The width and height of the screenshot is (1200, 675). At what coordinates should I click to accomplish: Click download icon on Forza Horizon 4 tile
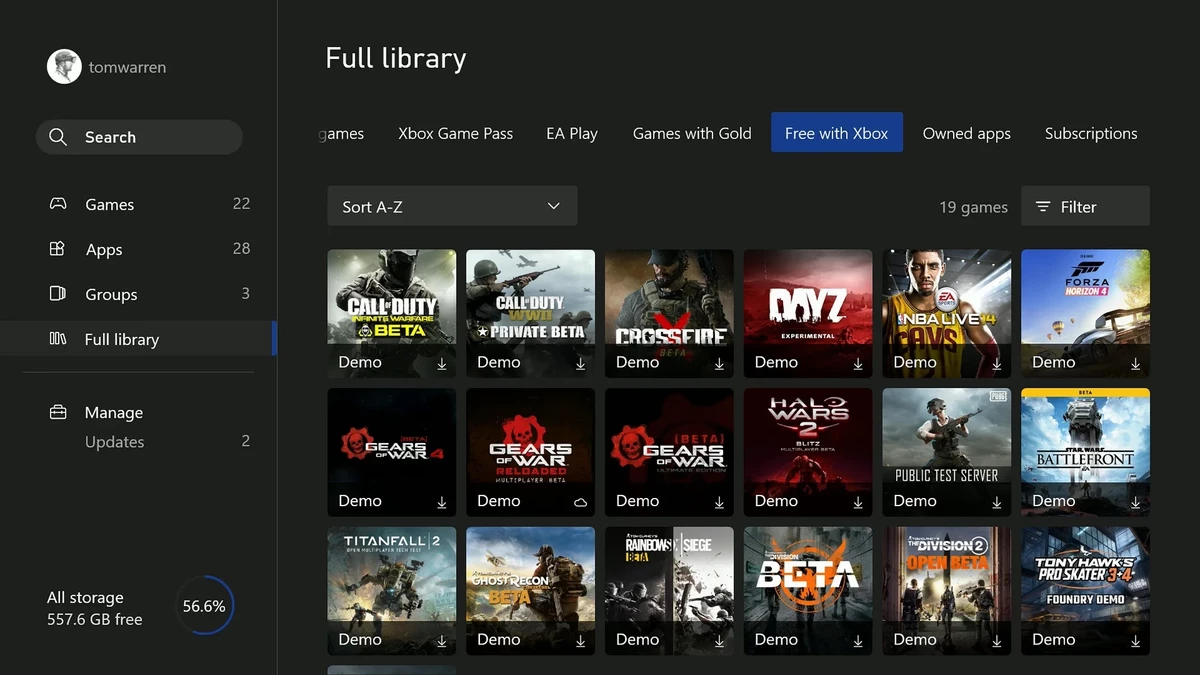[x=1135, y=364]
